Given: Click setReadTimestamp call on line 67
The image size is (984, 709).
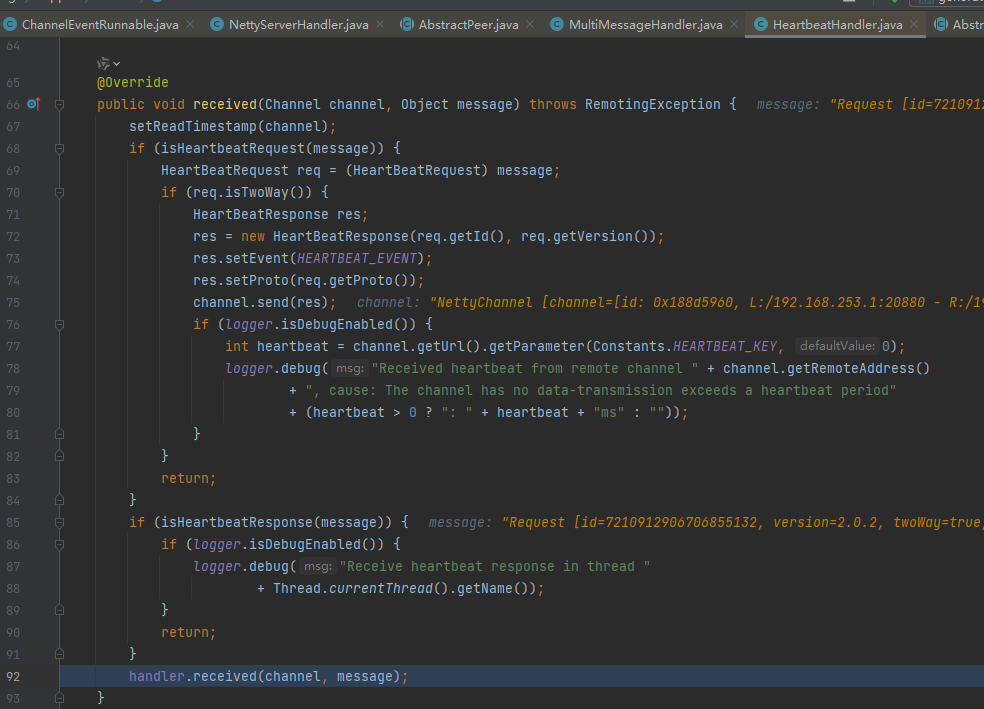Looking at the screenshot, I should tap(233, 126).
